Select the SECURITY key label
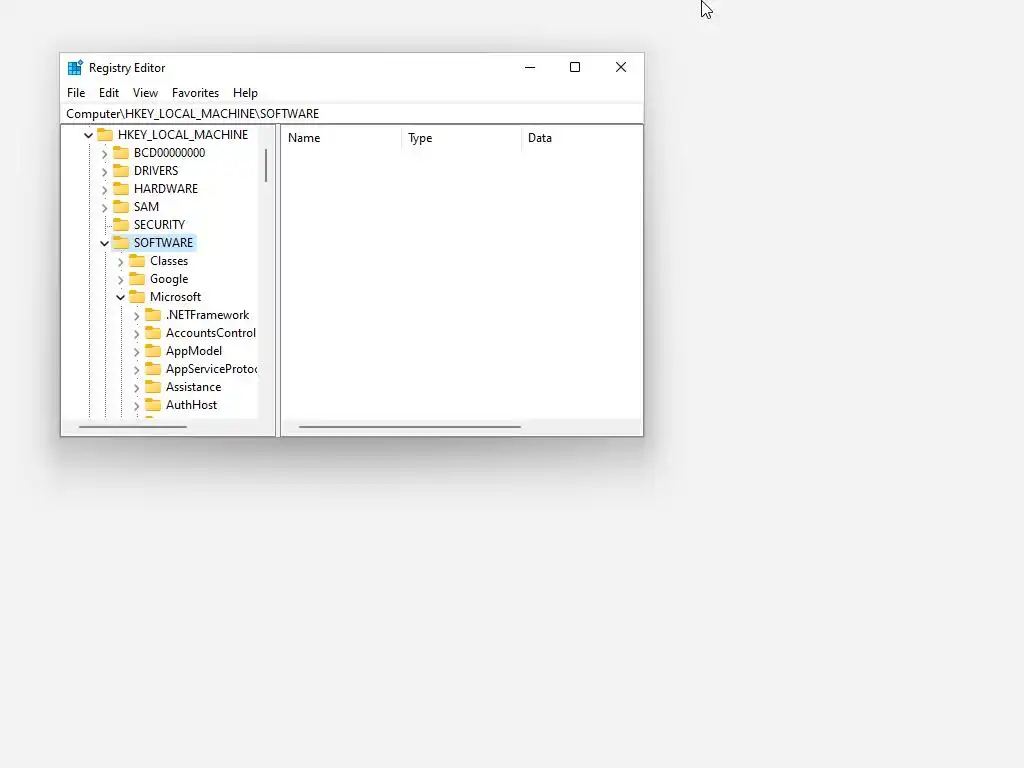 [159, 225]
